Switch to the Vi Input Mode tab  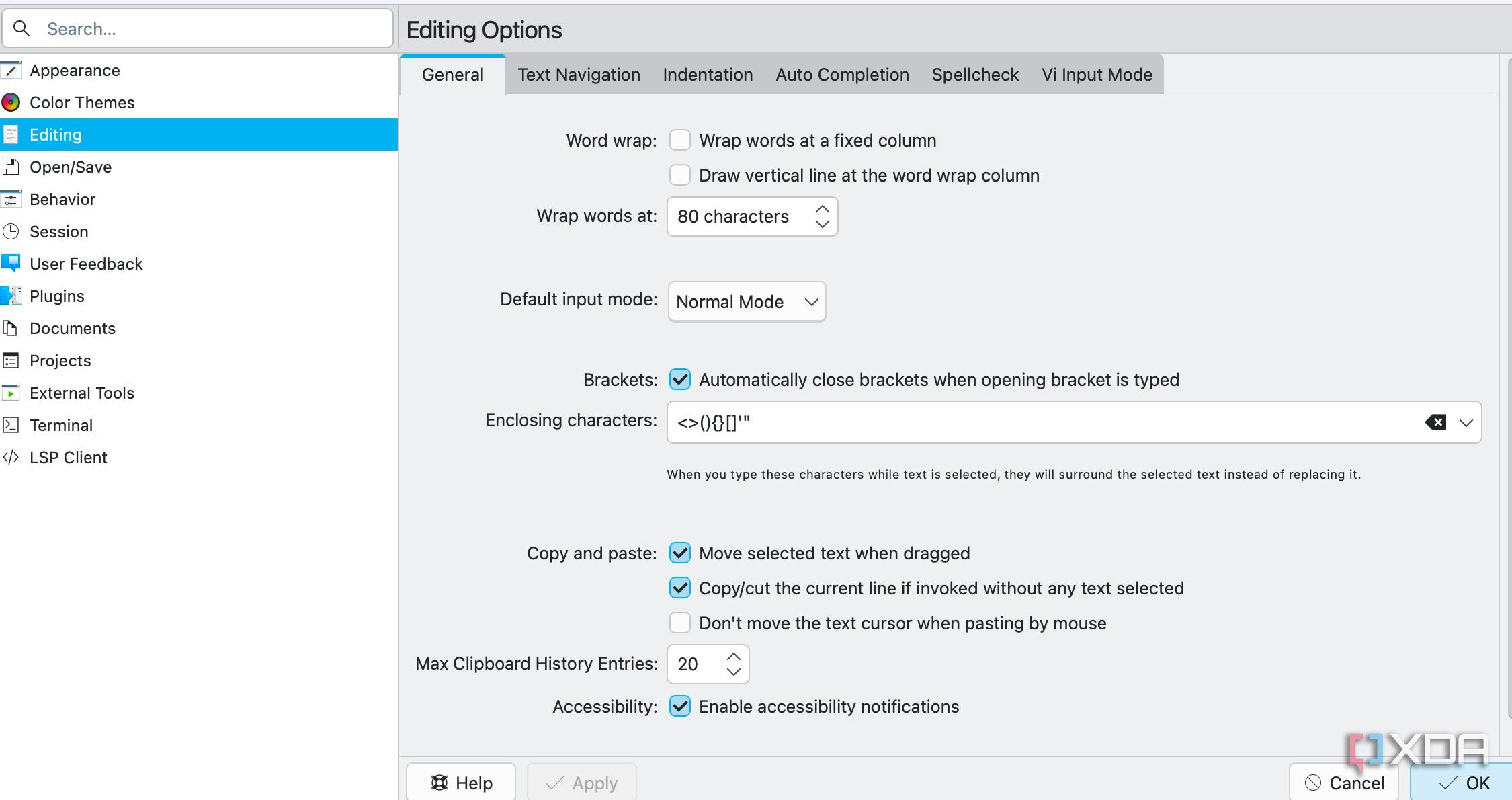pyautogui.click(x=1097, y=75)
